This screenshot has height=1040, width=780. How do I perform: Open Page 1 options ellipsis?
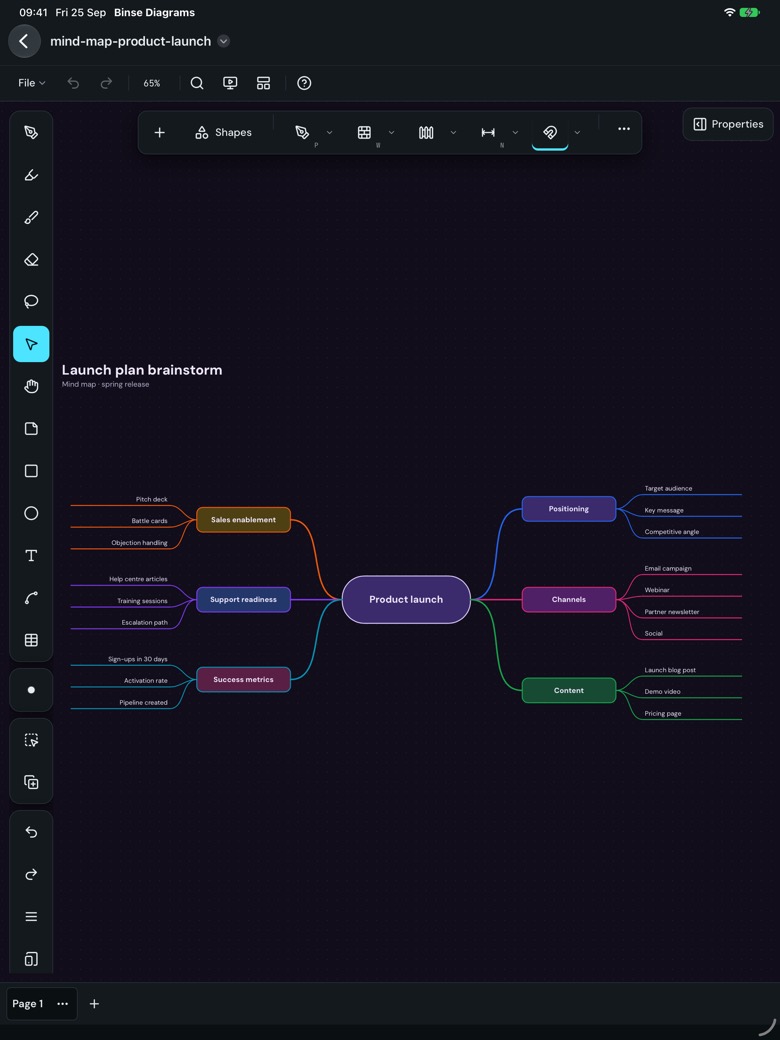(x=62, y=1004)
